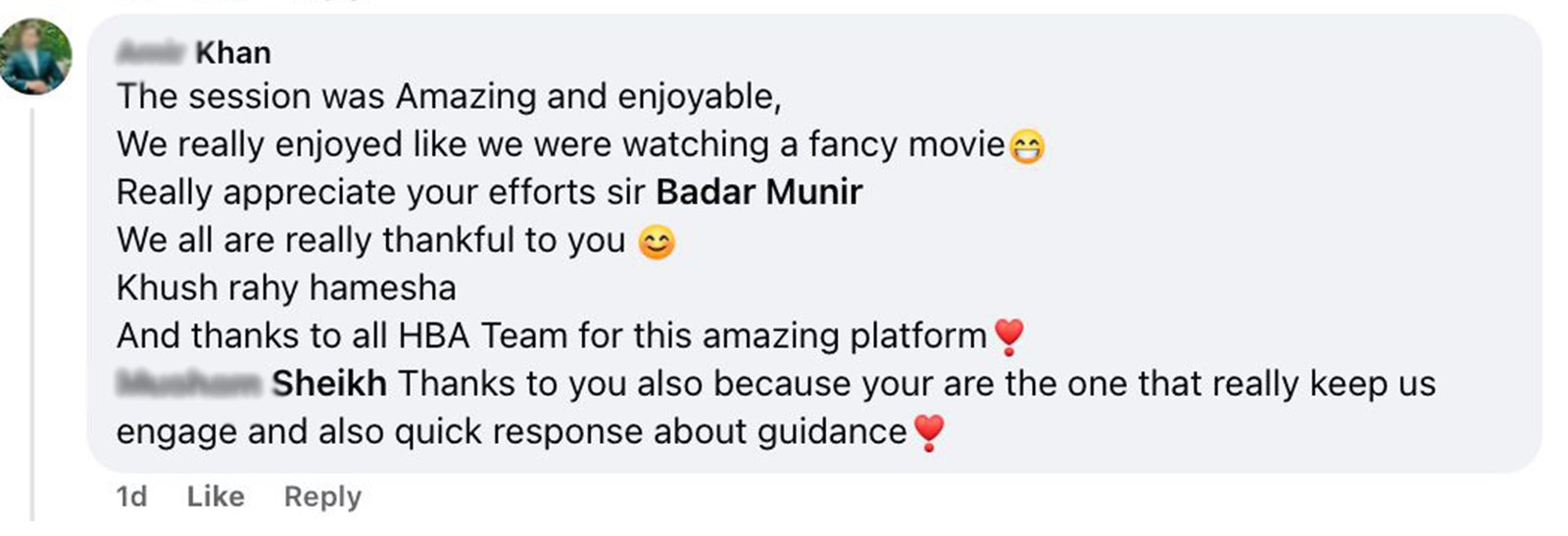Click the 'Khush rahy hamesha' line
Viewport: 1568px width, 536px height.
point(285,288)
